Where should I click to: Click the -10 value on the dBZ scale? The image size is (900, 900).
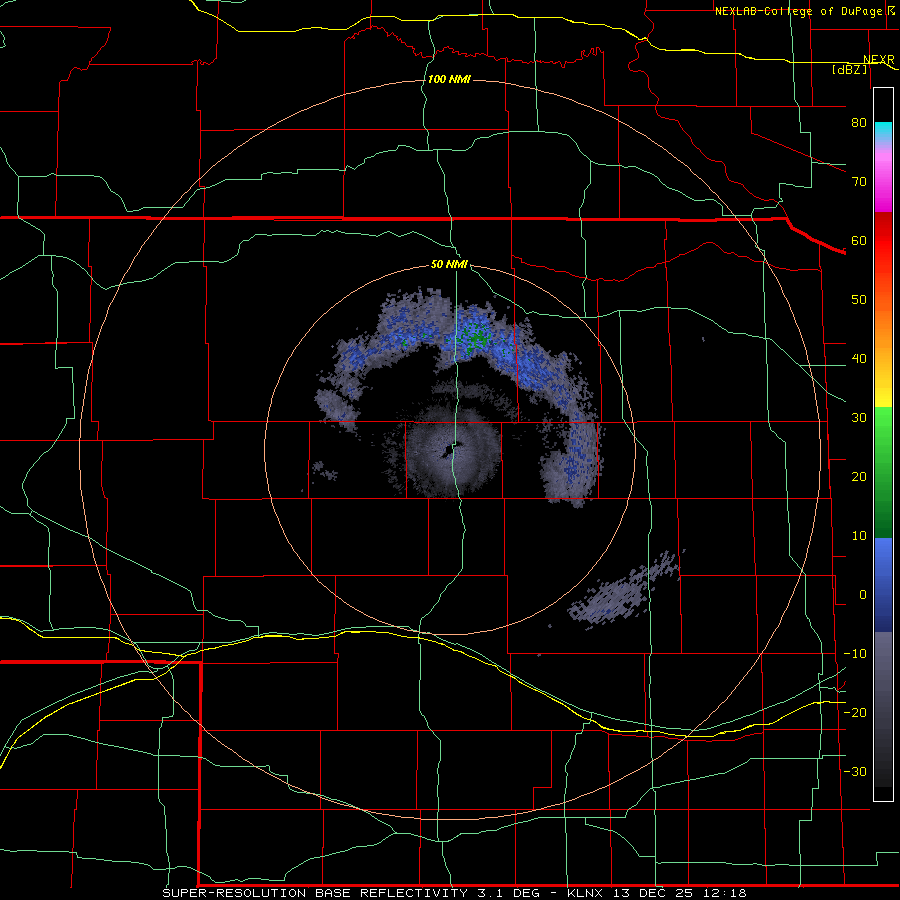[x=855, y=654]
